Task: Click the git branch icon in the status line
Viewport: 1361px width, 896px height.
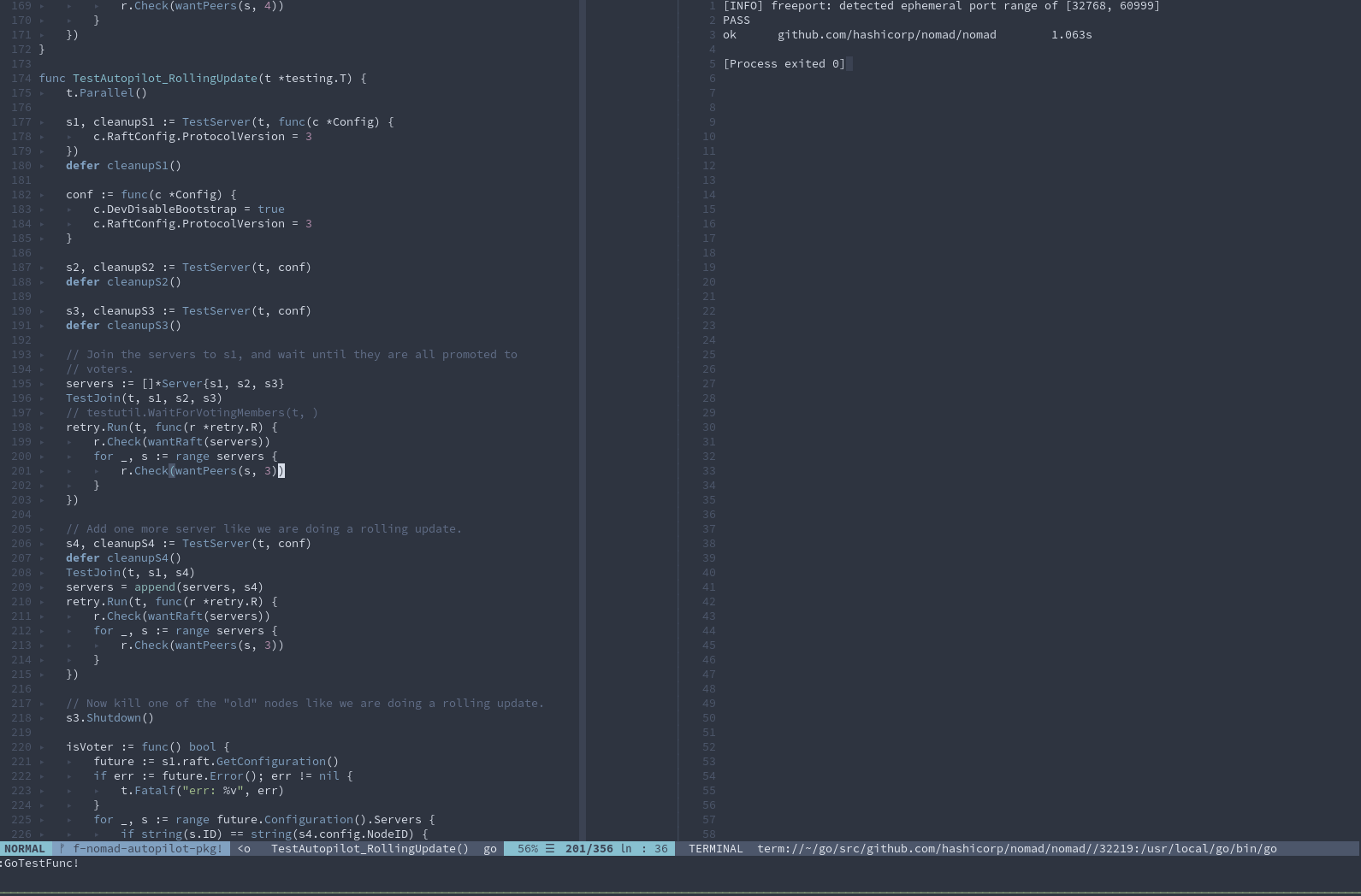Action: pyautogui.click(x=62, y=849)
